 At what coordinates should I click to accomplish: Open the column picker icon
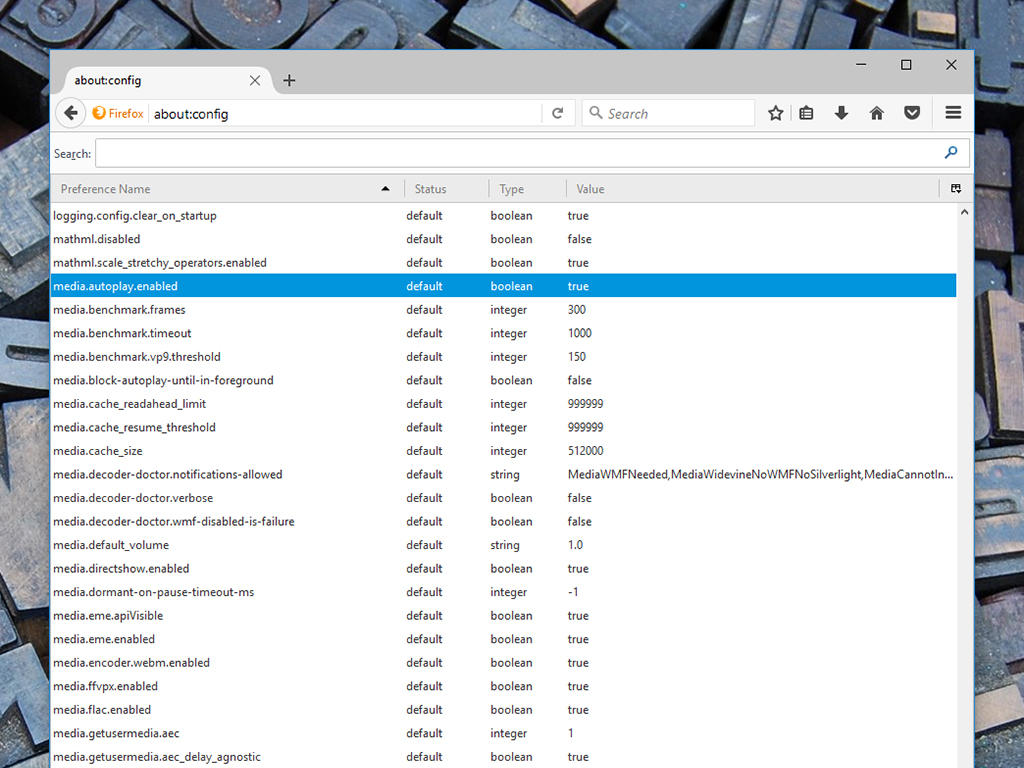[x=956, y=189]
